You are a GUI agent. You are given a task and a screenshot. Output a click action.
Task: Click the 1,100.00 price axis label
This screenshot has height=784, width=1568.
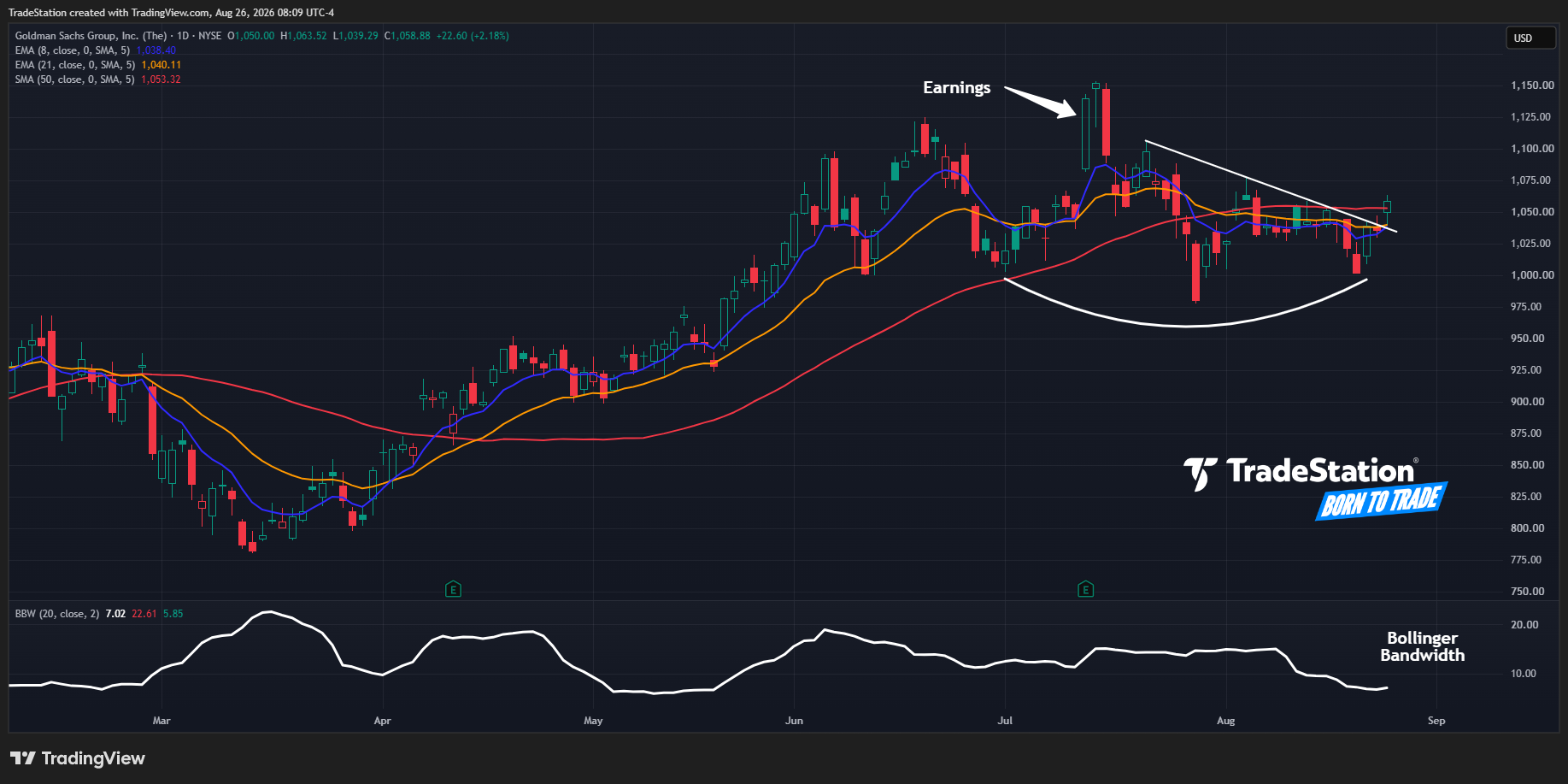(x=1532, y=149)
